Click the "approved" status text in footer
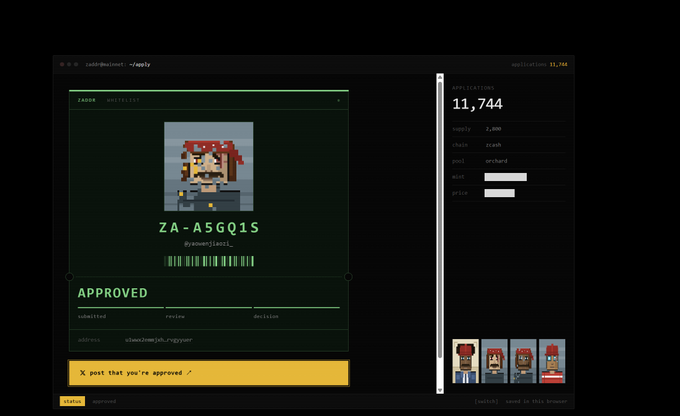Image resolution: width=680 pixels, height=416 pixels. pyautogui.click(x=104, y=401)
